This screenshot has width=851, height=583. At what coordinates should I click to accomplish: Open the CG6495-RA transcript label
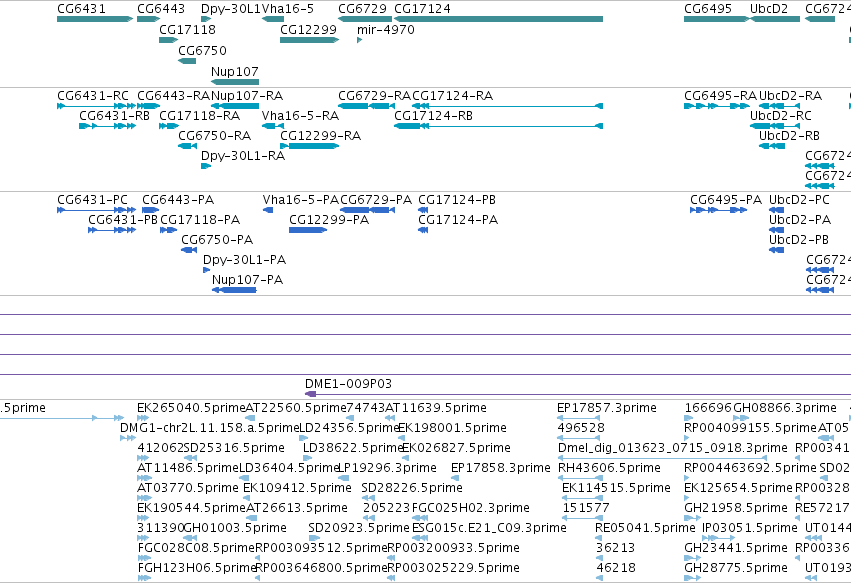click(720, 96)
